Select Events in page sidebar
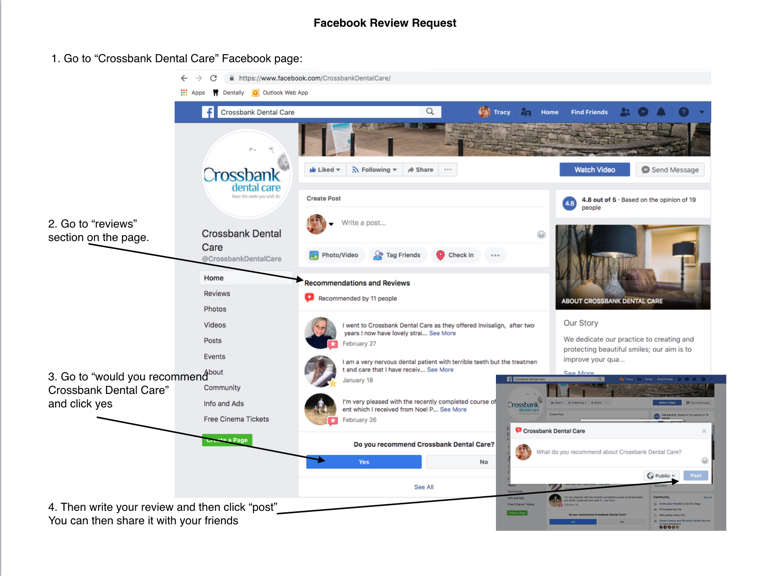Image resolution: width=769 pixels, height=576 pixels. point(214,356)
